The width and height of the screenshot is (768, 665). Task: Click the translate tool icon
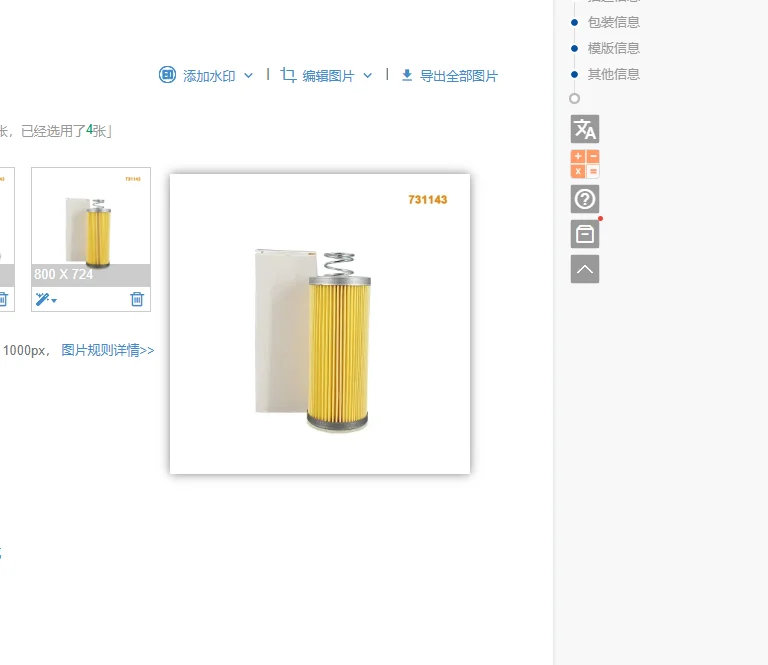[x=585, y=129]
